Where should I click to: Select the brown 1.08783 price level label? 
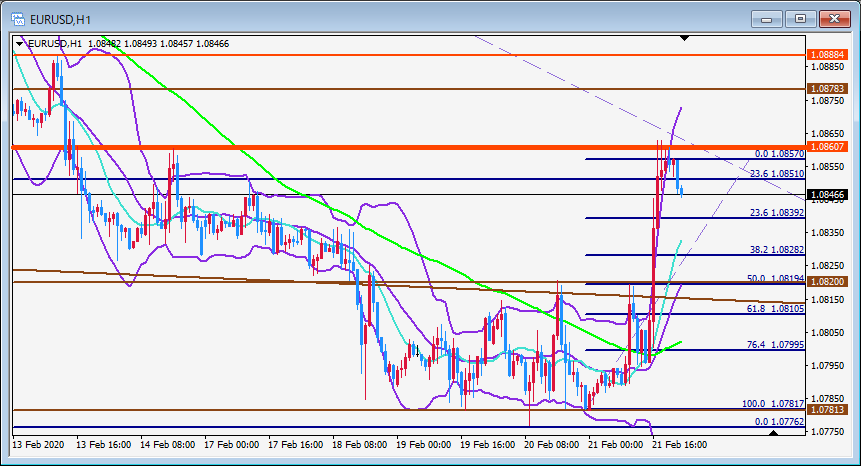(x=828, y=88)
